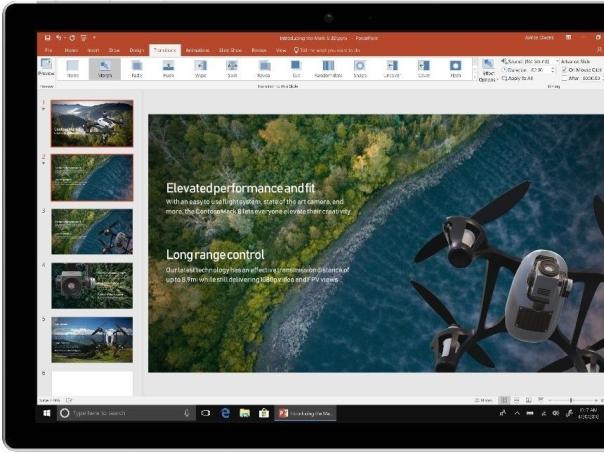Choose the Push transition
The width and height of the screenshot is (604, 453).
pos(168,68)
